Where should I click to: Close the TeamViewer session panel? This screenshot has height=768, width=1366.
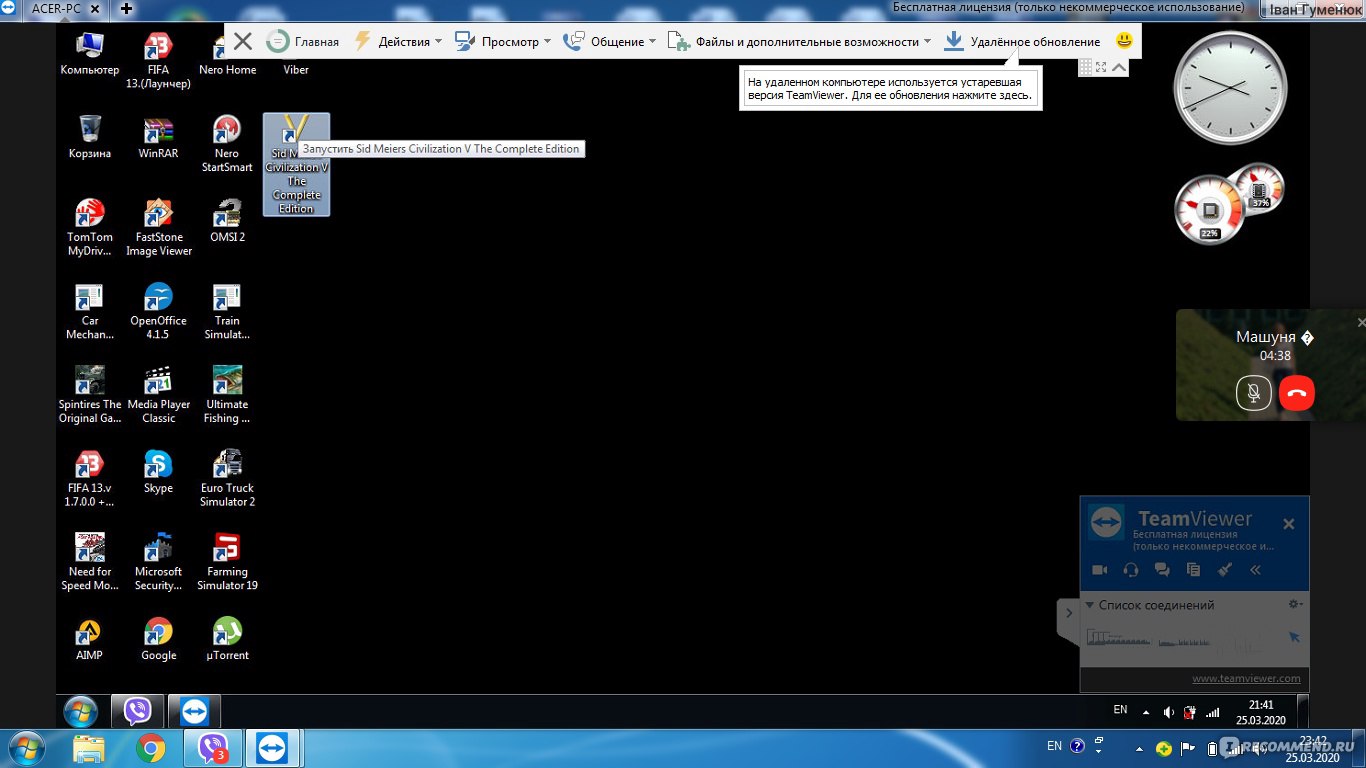click(1289, 524)
